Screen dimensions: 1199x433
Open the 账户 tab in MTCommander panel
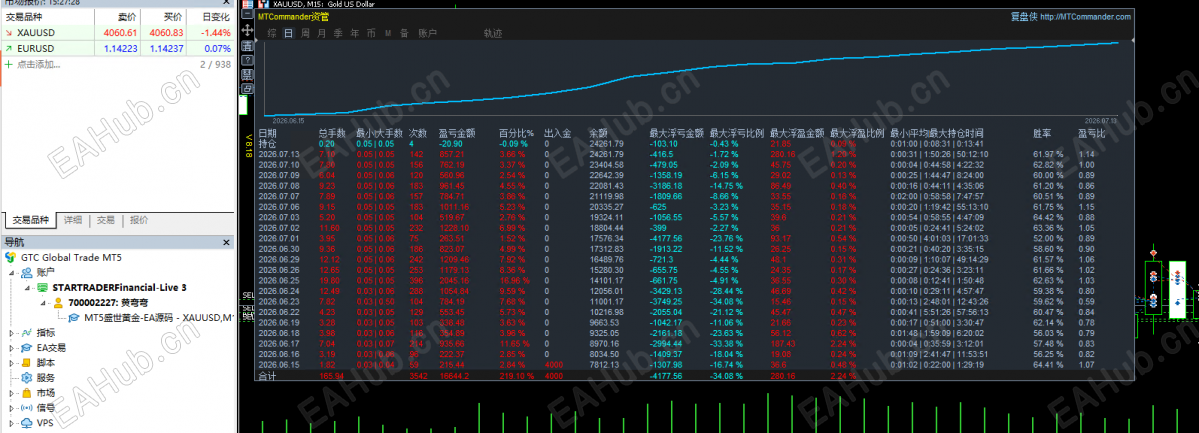tap(427, 33)
